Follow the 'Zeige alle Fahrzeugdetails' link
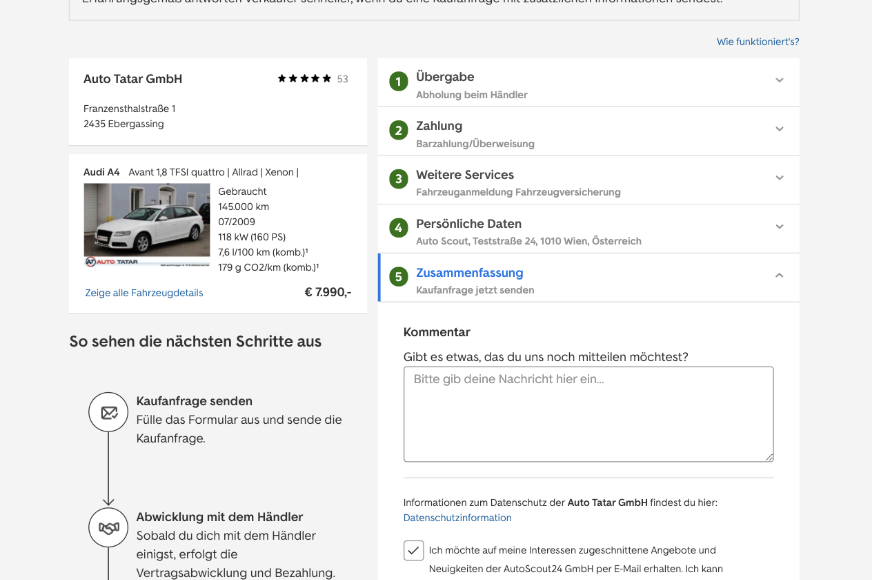The image size is (872, 580). coord(144,293)
